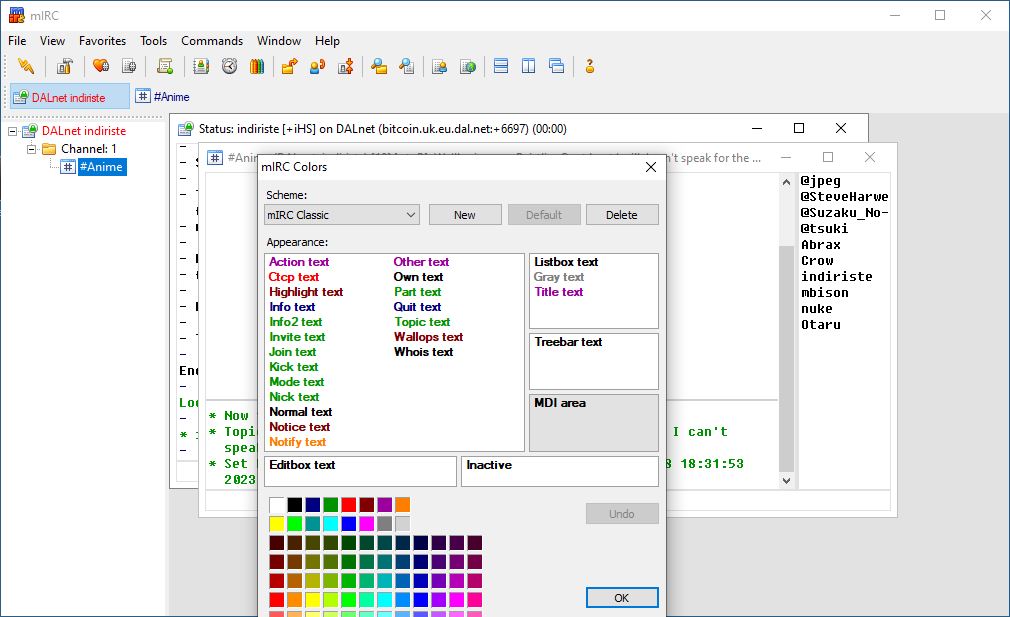Select the 'Editbox text' preview box
Screen dimensions: 1010x617
coord(360,471)
